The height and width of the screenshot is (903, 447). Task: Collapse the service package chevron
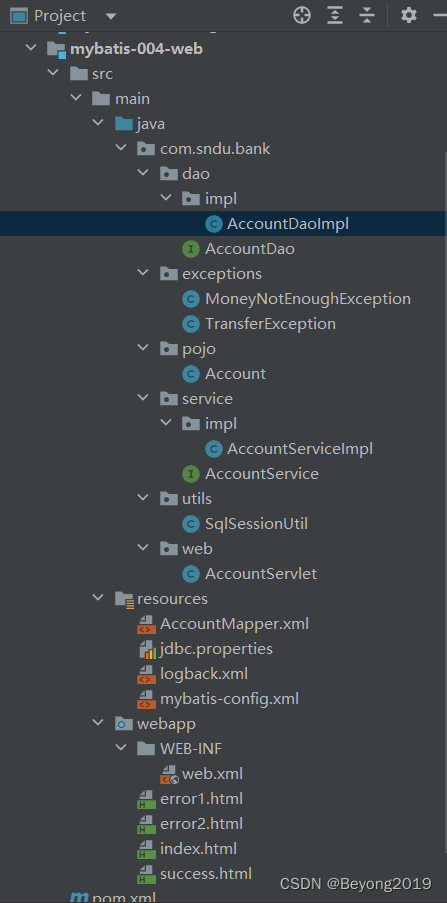tap(143, 398)
